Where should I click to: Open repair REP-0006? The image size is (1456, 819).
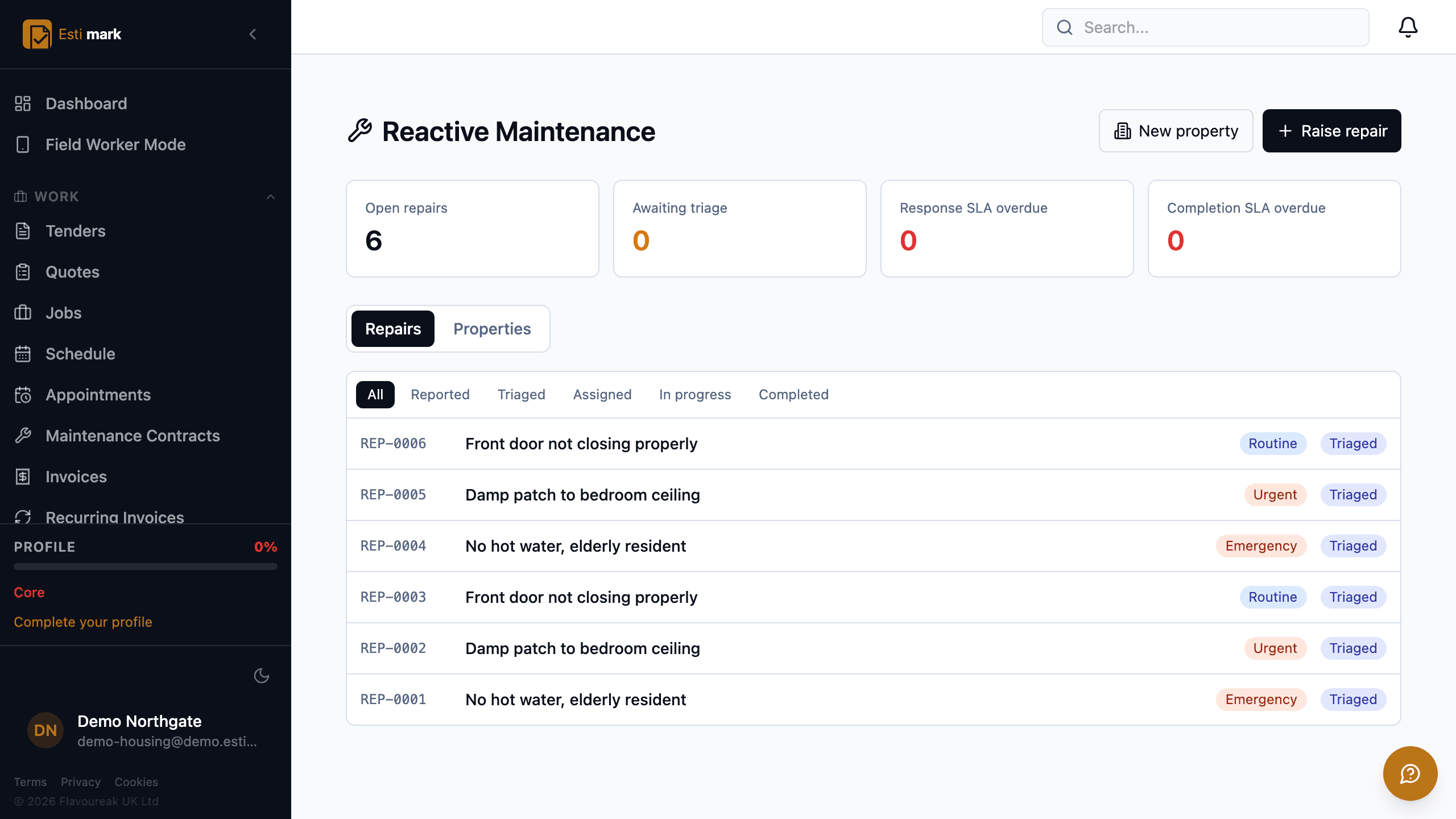click(x=874, y=444)
